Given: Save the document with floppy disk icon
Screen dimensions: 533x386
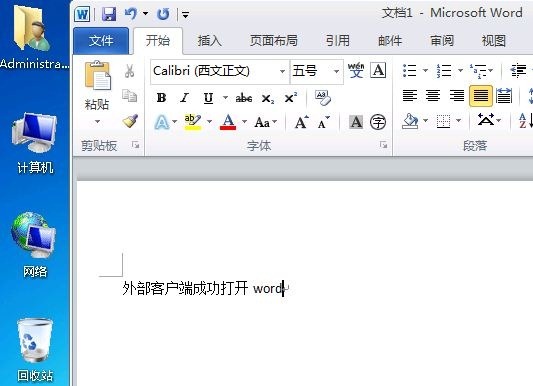Looking at the screenshot, I should pos(109,14).
